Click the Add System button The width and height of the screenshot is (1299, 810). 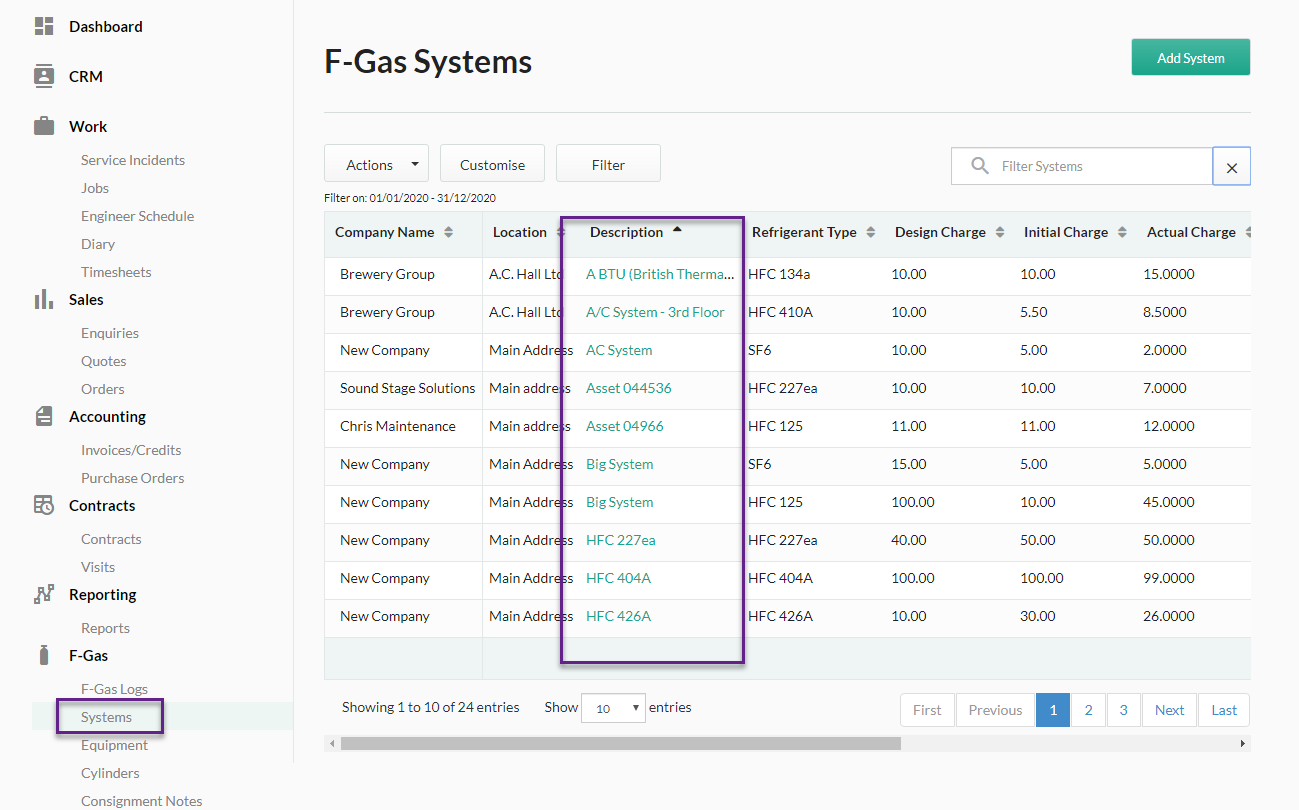(1190, 57)
